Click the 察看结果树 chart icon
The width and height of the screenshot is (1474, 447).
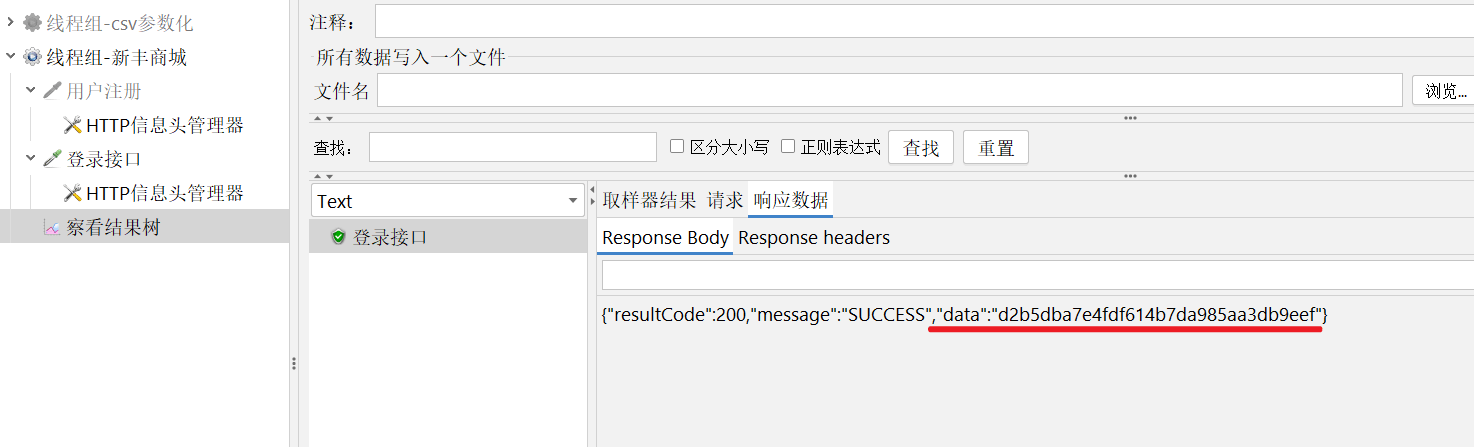click(52, 228)
